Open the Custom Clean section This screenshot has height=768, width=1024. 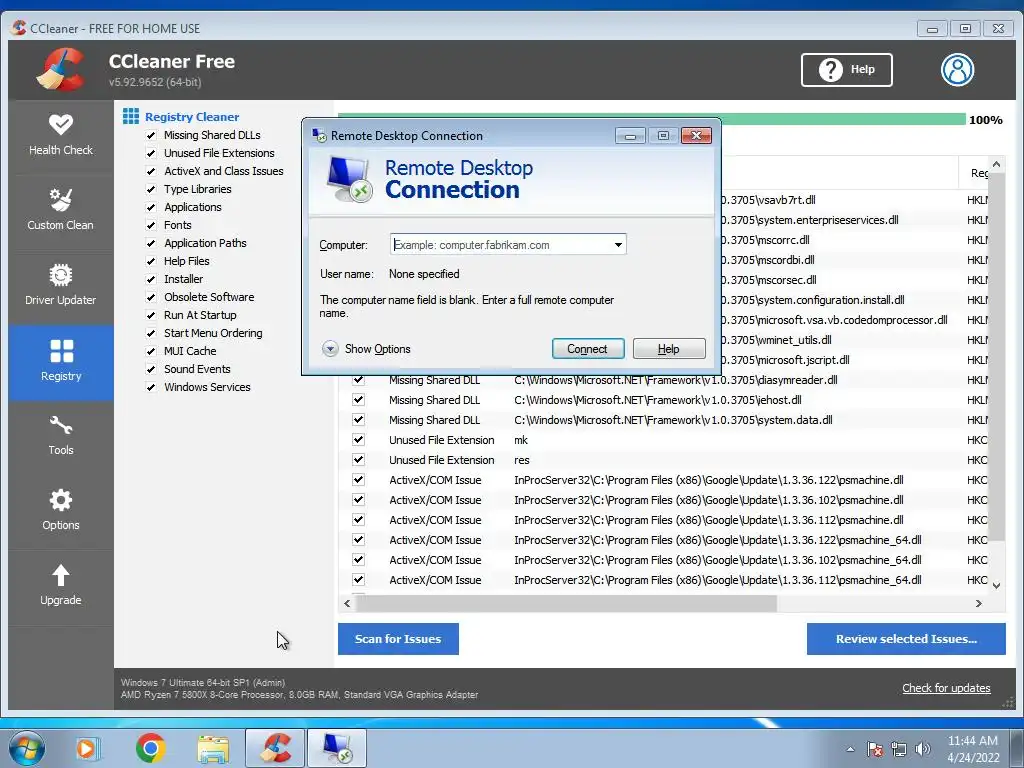click(x=61, y=210)
